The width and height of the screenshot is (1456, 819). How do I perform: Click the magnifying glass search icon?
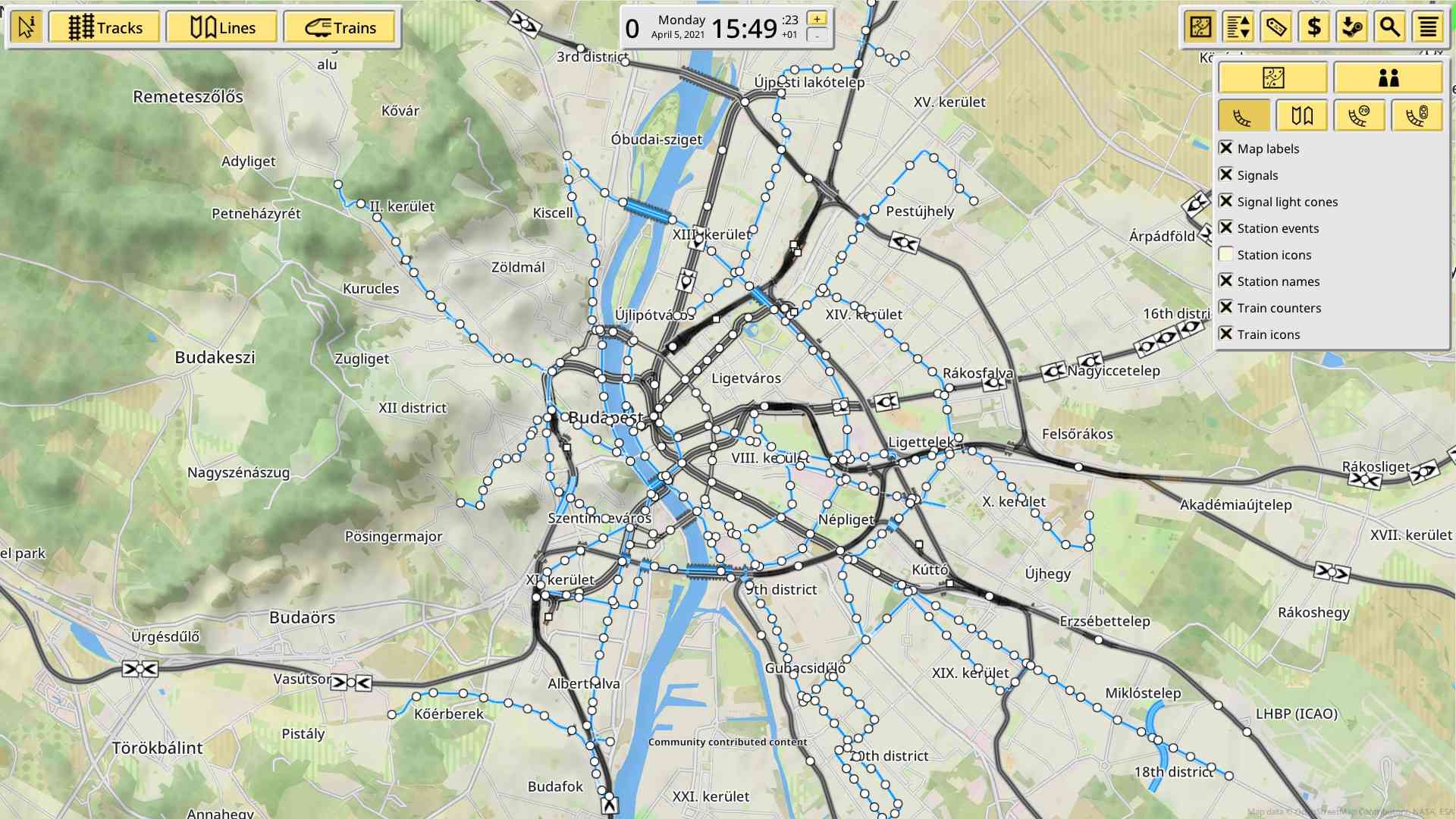click(x=1390, y=27)
